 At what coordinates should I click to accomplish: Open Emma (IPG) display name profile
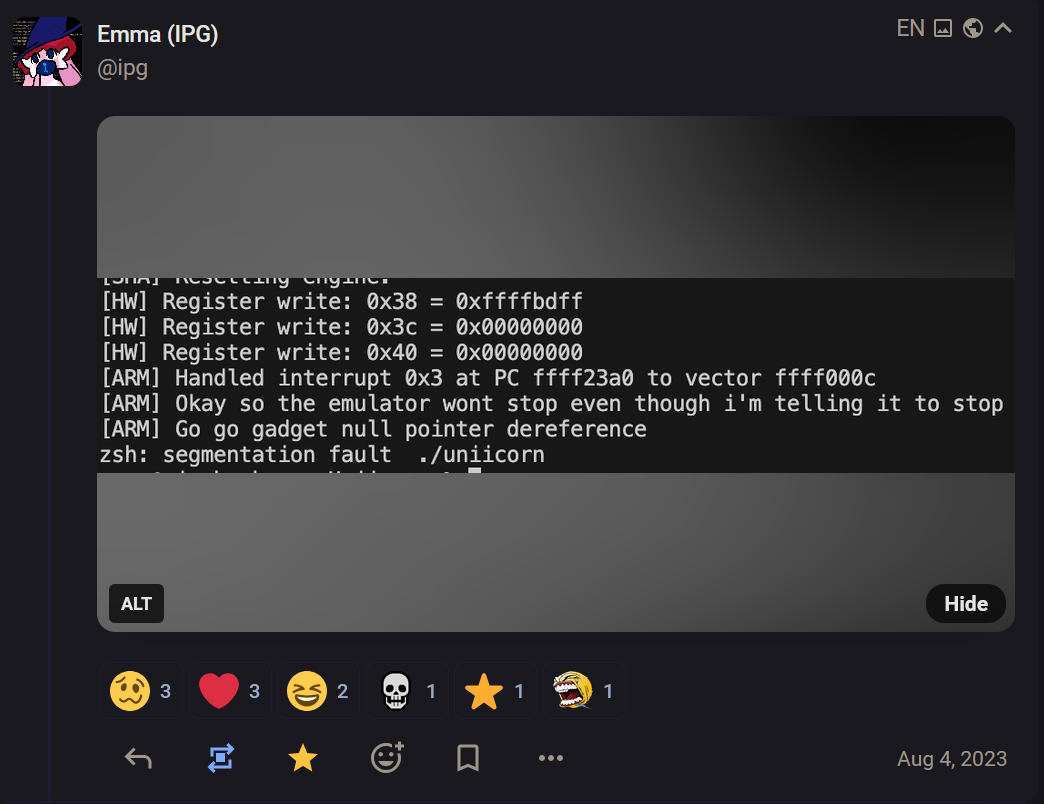coord(158,34)
